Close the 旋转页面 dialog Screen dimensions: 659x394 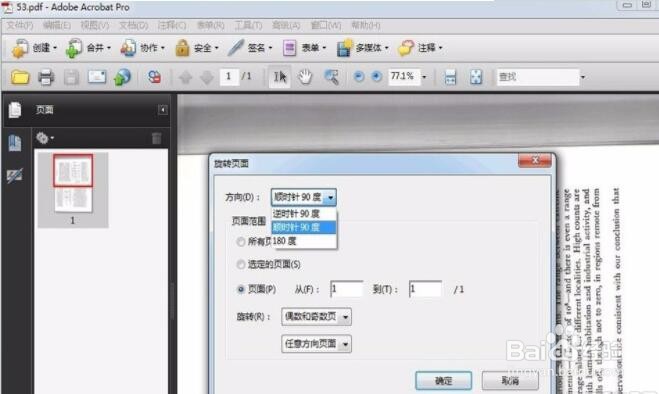(x=535, y=160)
